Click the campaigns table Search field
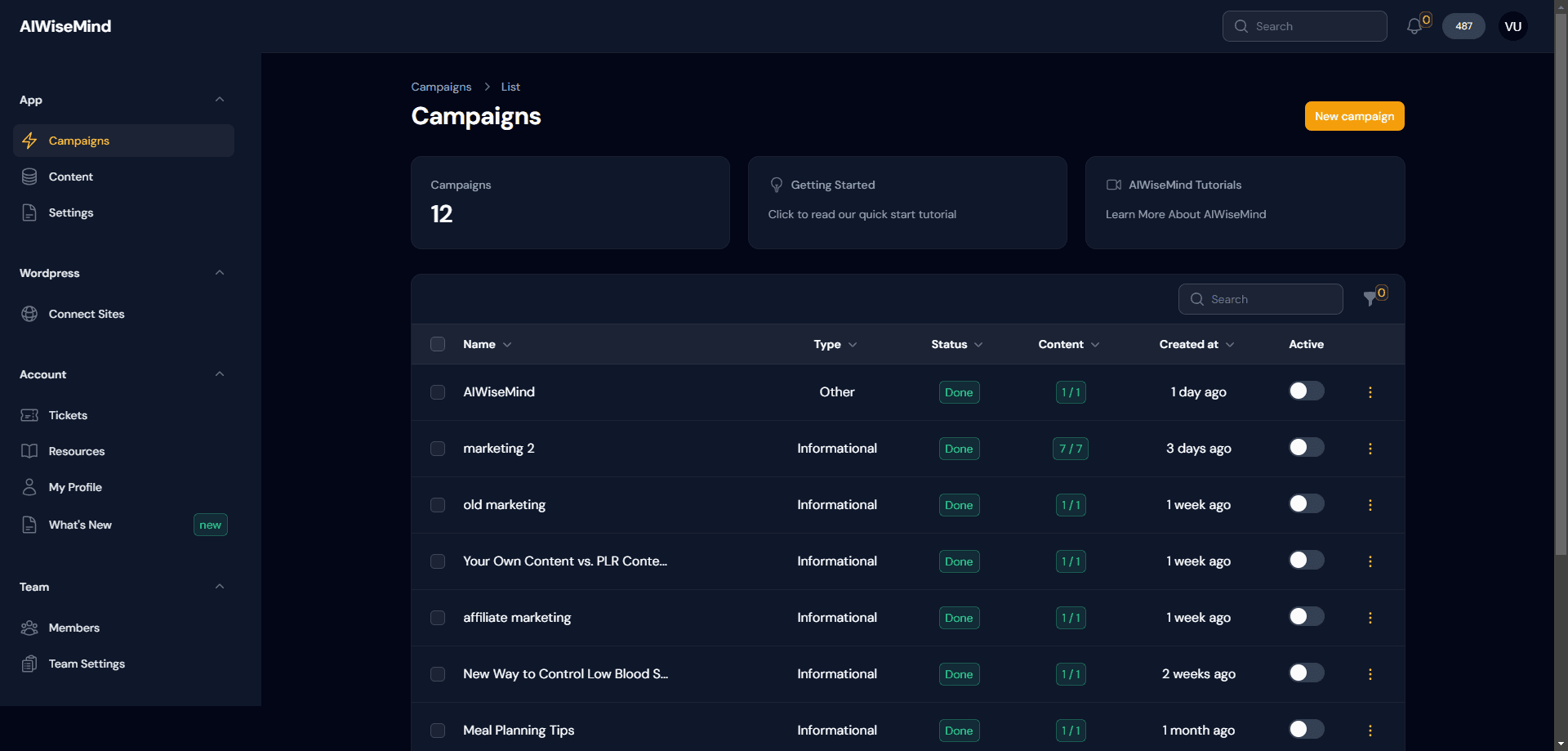Image resolution: width=1568 pixels, height=751 pixels. point(1260,299)
